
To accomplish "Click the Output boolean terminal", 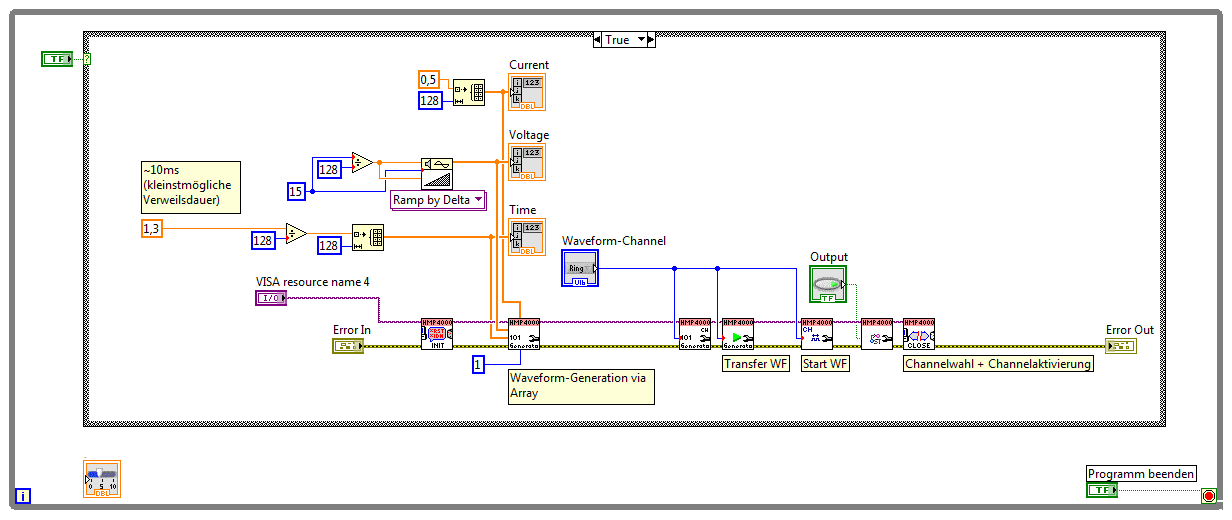I will (x=828, y=284).
